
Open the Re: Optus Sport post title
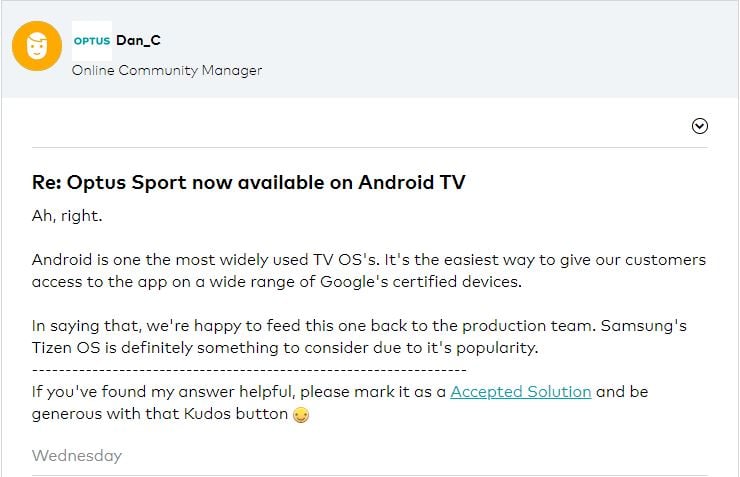[249, 183]
